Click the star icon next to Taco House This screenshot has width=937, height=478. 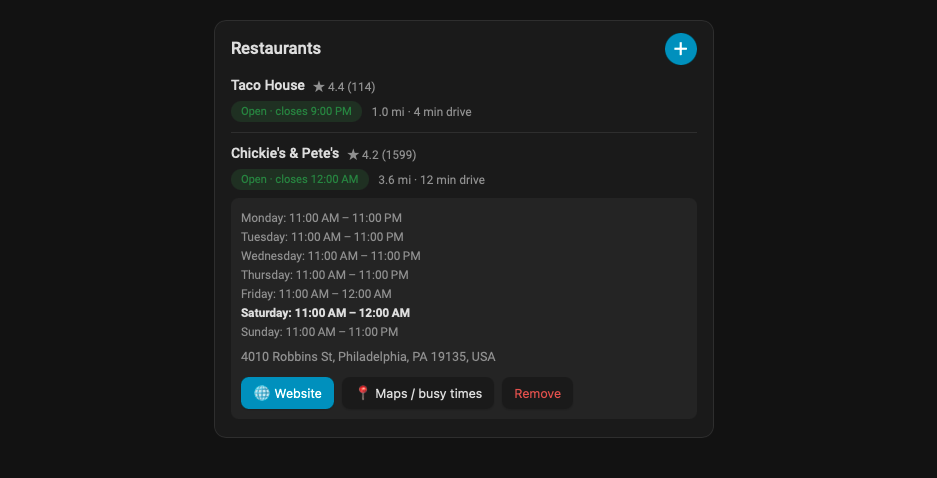pos(319,87)
